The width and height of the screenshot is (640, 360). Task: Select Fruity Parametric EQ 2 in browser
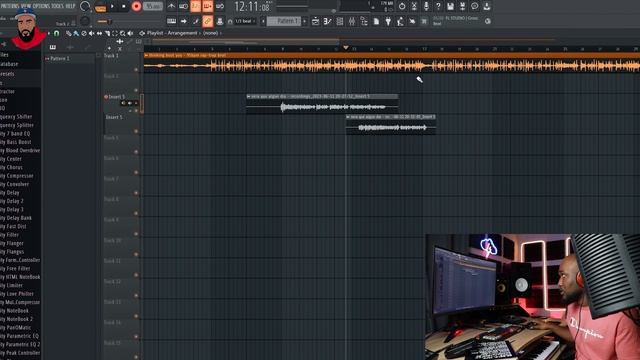[20, 344]
